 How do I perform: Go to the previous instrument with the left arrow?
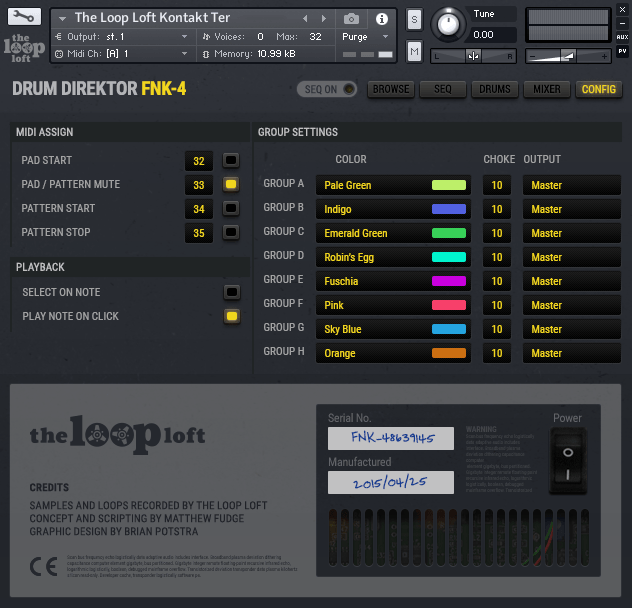click(x=305, y=18)
